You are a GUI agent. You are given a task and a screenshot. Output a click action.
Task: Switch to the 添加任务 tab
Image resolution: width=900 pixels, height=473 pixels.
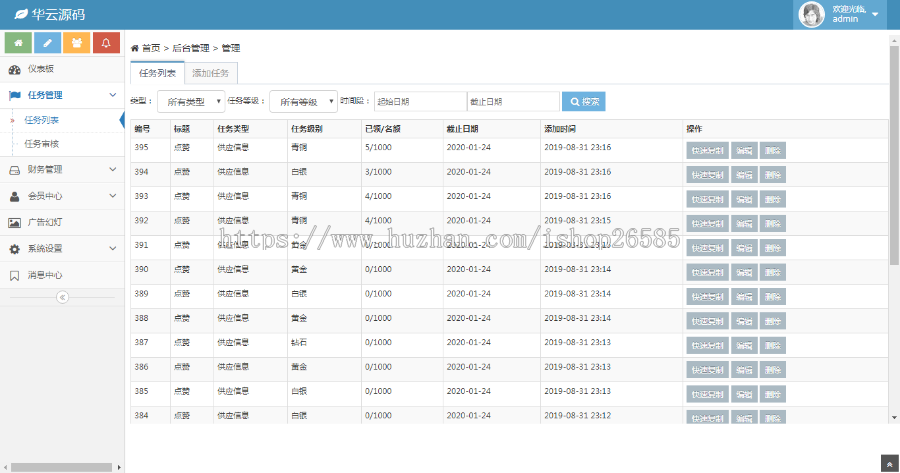(210, 73)
